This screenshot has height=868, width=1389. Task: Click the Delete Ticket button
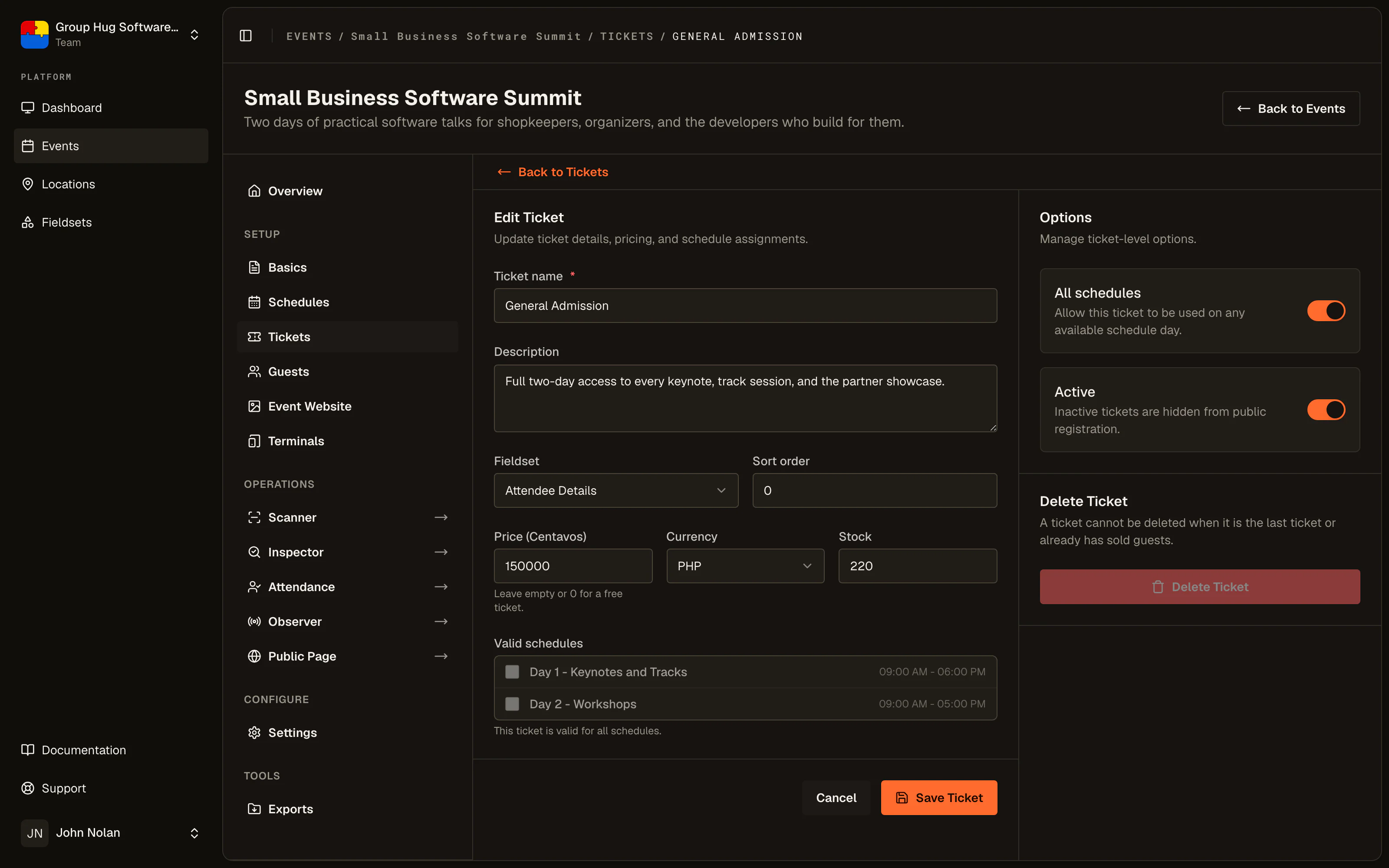point(1200,587)
